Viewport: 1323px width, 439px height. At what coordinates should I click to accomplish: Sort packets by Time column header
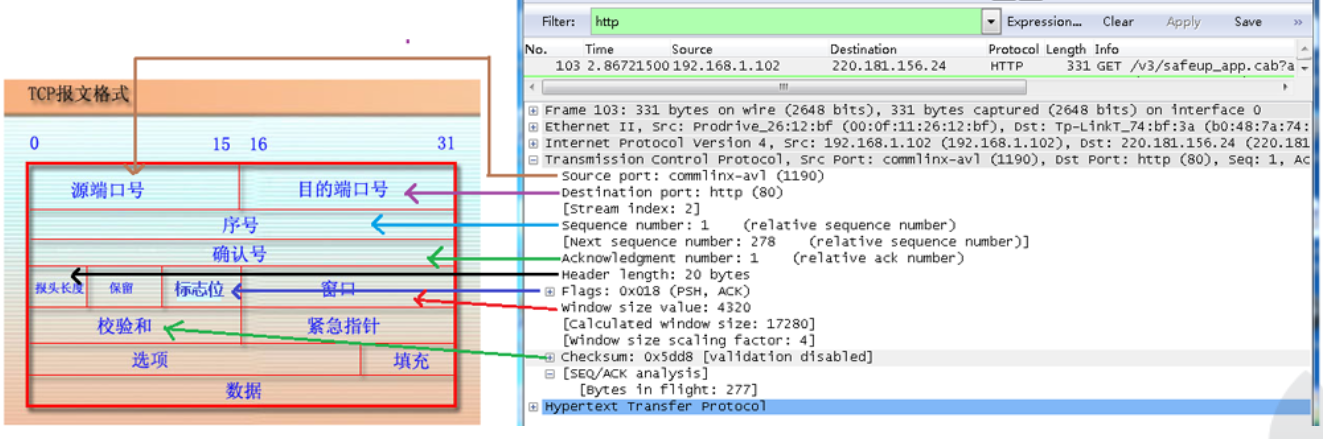600,49
